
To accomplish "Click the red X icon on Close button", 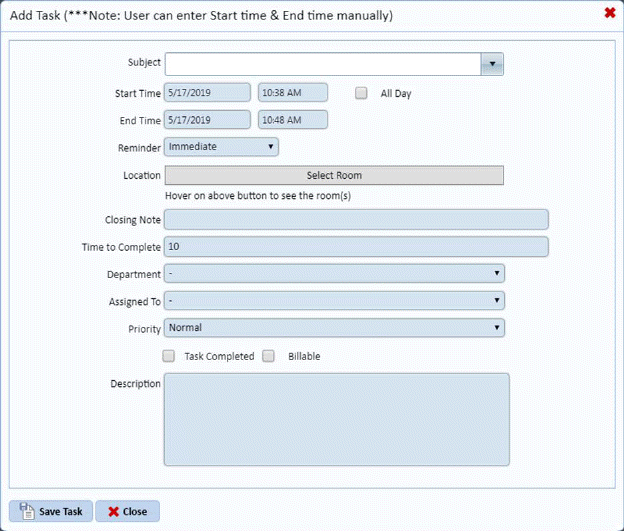I will 114,512.
